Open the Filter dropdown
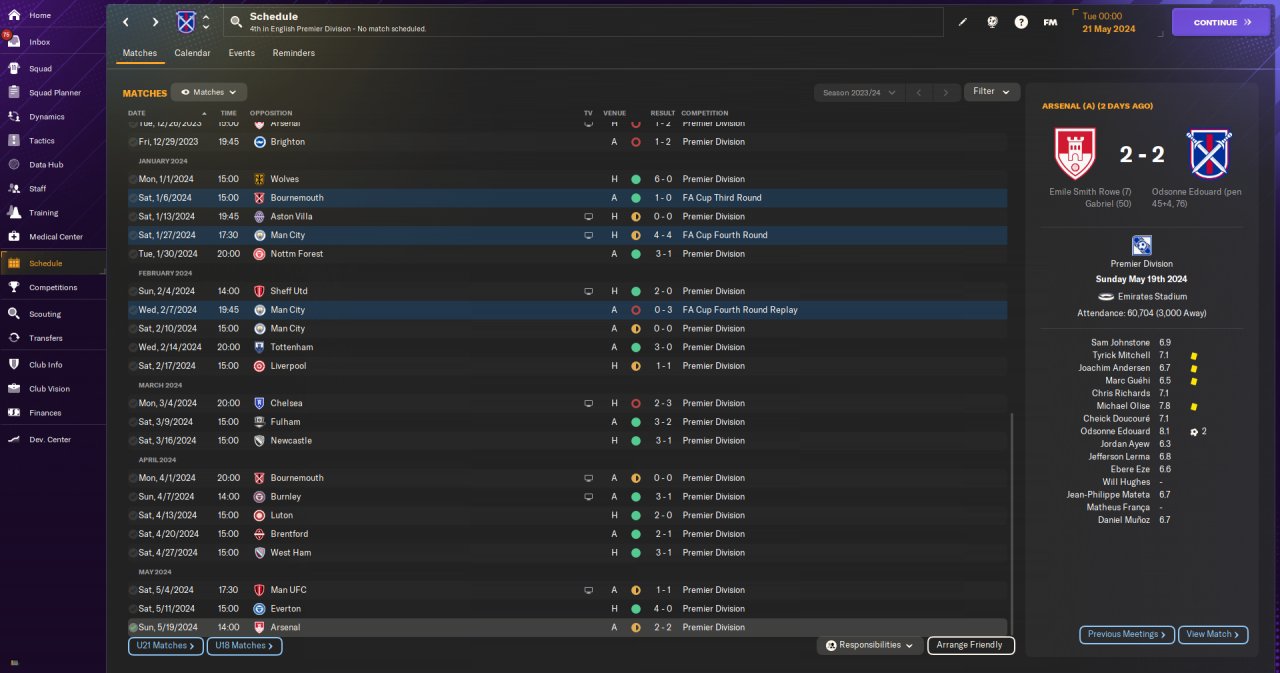Image resolution: width=1280 pixels, height=673 pixels. click(x=992, y=92)
